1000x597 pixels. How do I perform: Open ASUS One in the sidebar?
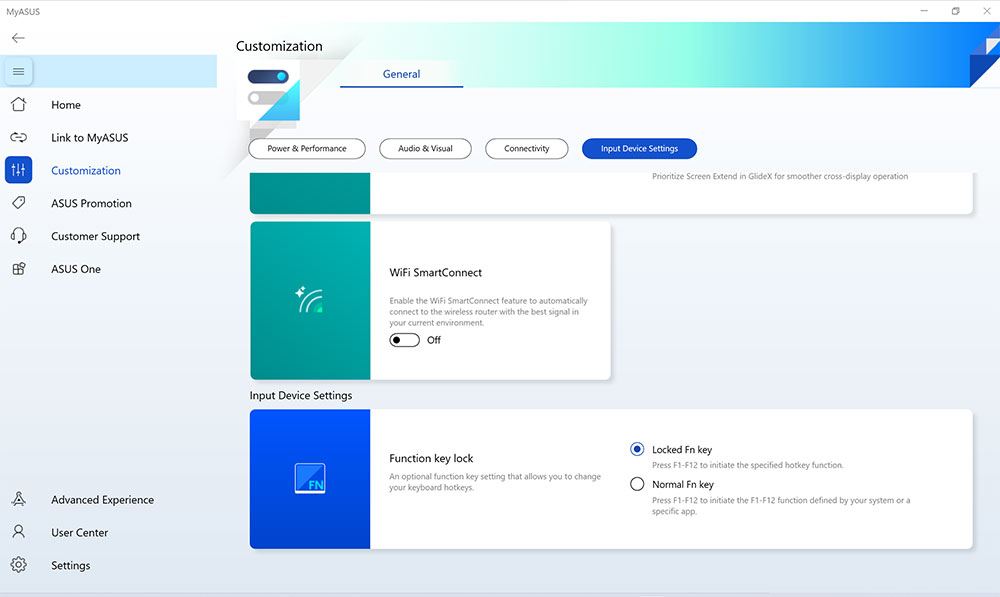[76, 269]
